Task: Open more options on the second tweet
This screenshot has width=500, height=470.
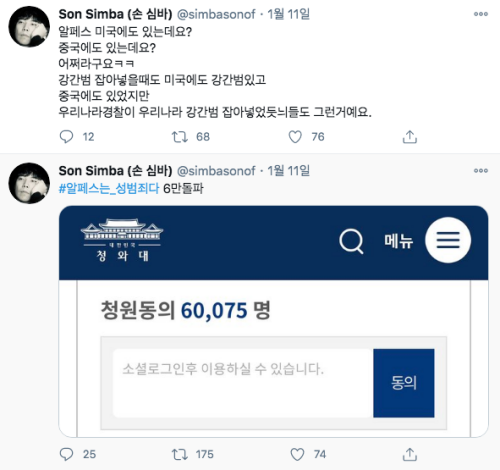Action: click(x=481, y=171)
